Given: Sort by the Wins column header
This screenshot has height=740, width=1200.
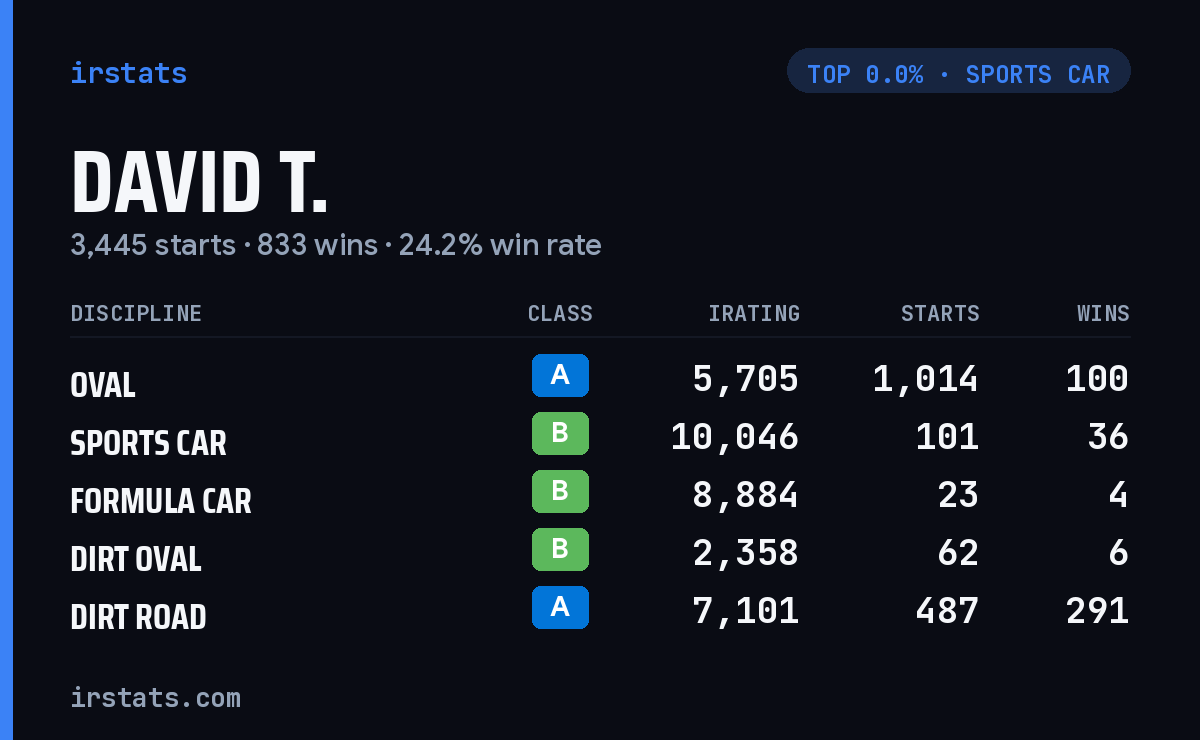Looking at the screenshot, I should point(1103,313).
